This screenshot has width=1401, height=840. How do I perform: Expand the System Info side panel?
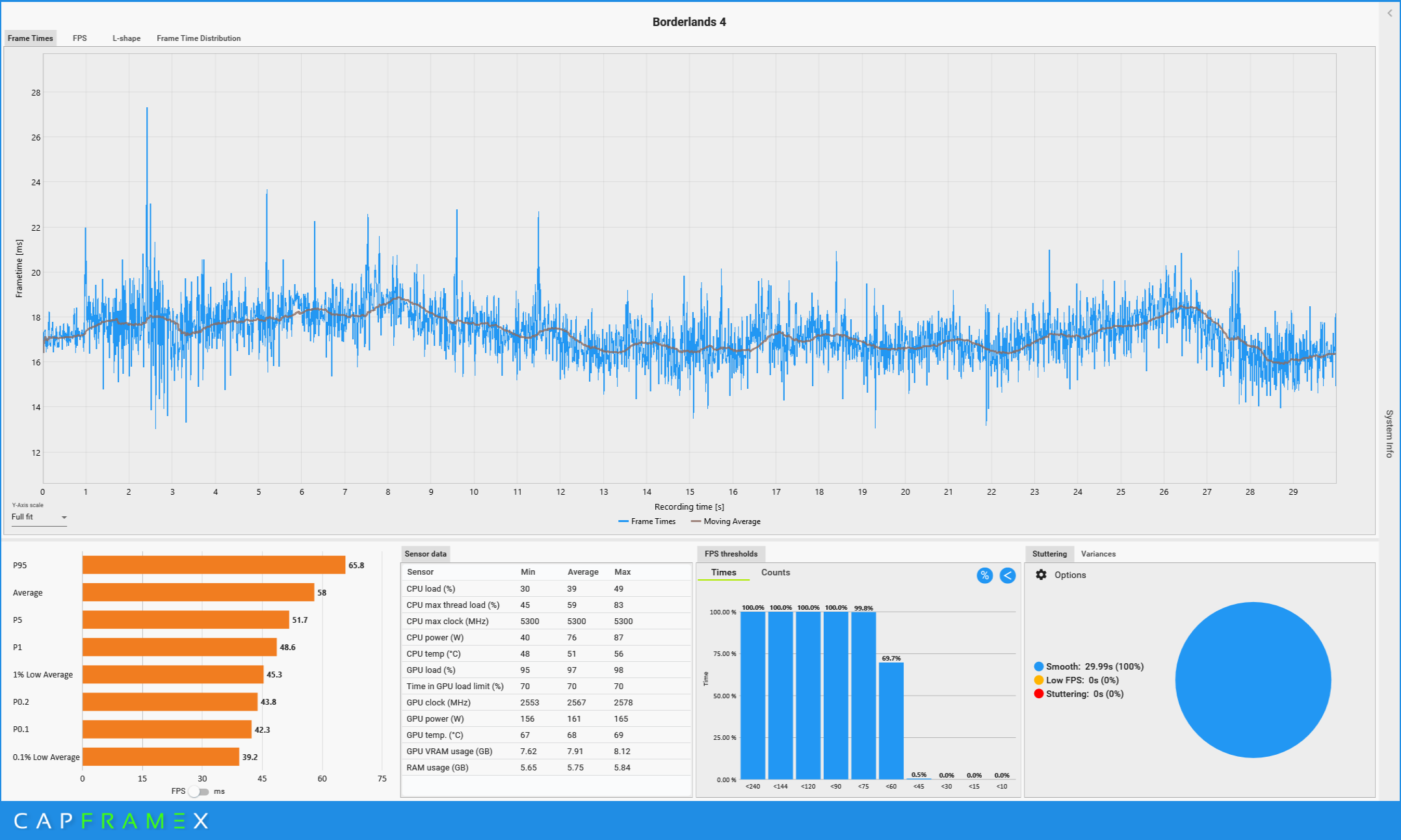click(1389, 433)
